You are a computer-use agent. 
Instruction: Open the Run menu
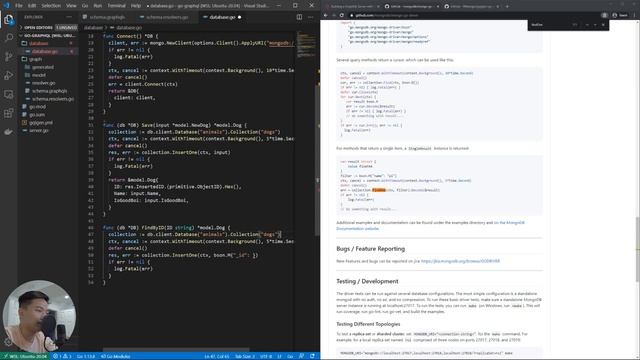coord(98,6)
